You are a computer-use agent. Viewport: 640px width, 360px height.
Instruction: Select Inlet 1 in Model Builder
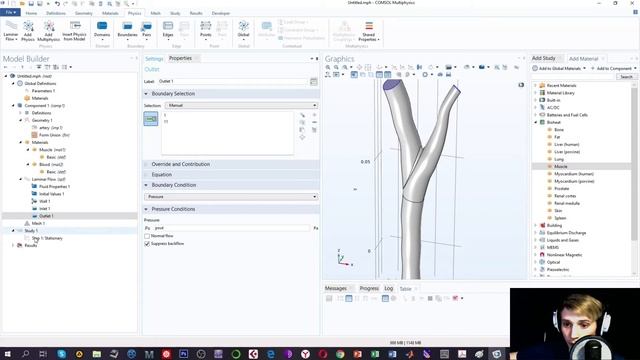pos(44,209)
